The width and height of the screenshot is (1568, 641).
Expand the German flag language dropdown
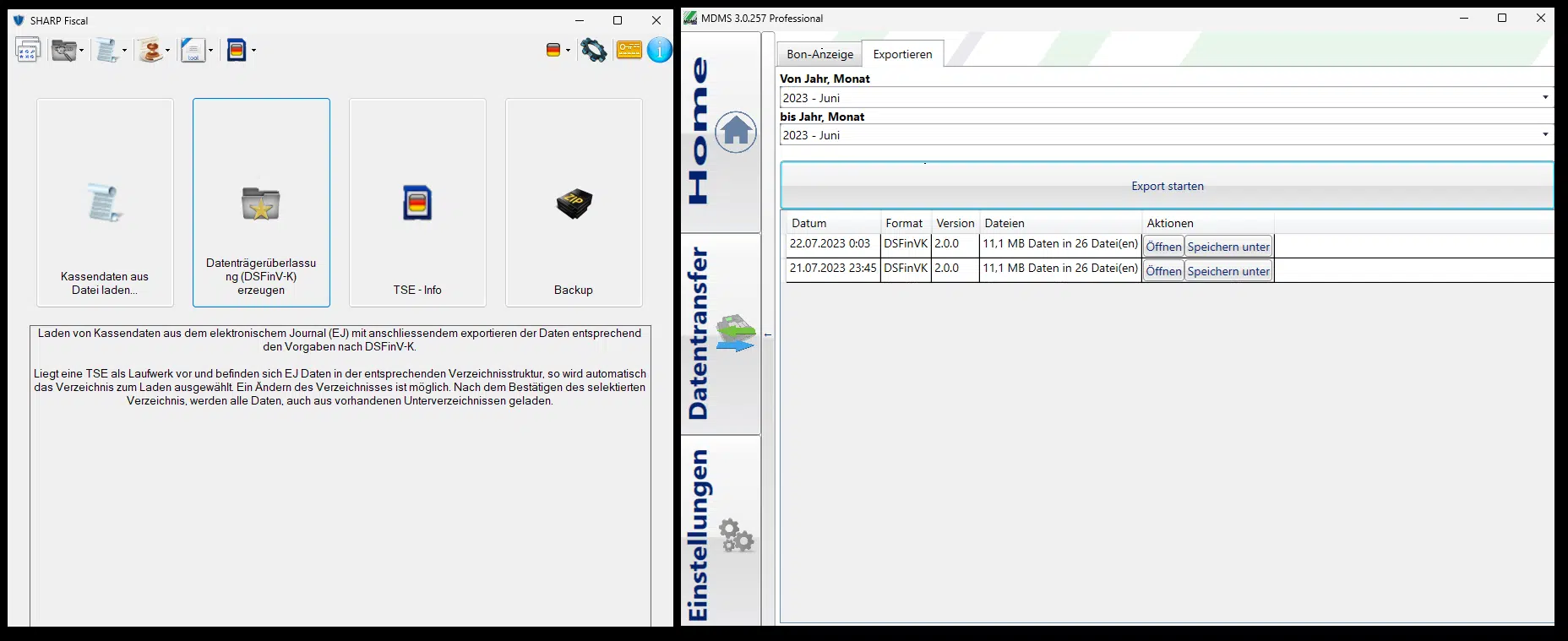click(568, 51)
